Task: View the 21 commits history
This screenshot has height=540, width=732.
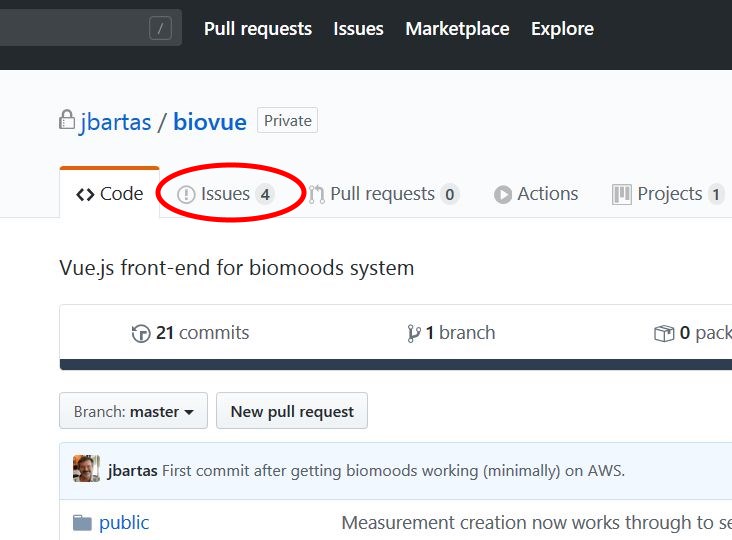Action: (190, 333)
